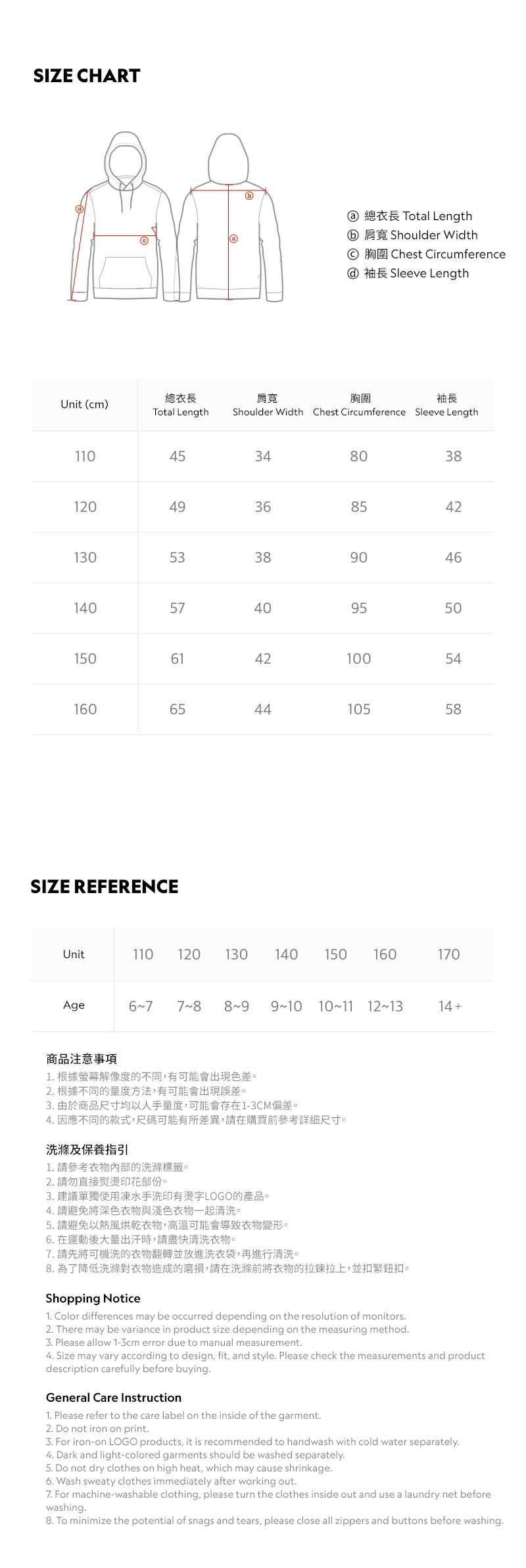Click the Shoulder Width legend entry
526x1568 pixels.
tap(421, 235)
